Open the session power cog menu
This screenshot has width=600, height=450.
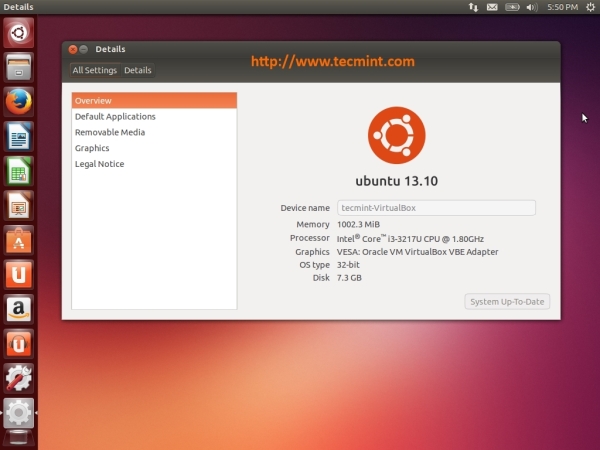pos(590,7)
